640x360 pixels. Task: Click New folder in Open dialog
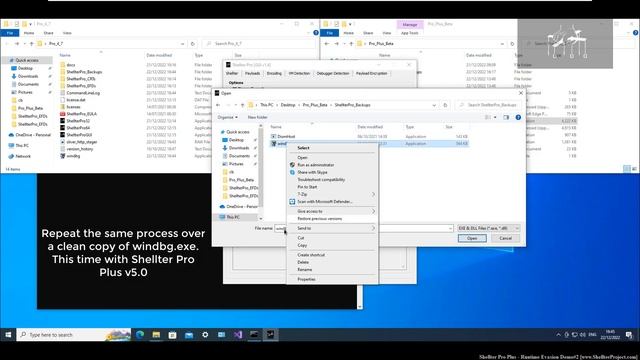coord(258,117)
